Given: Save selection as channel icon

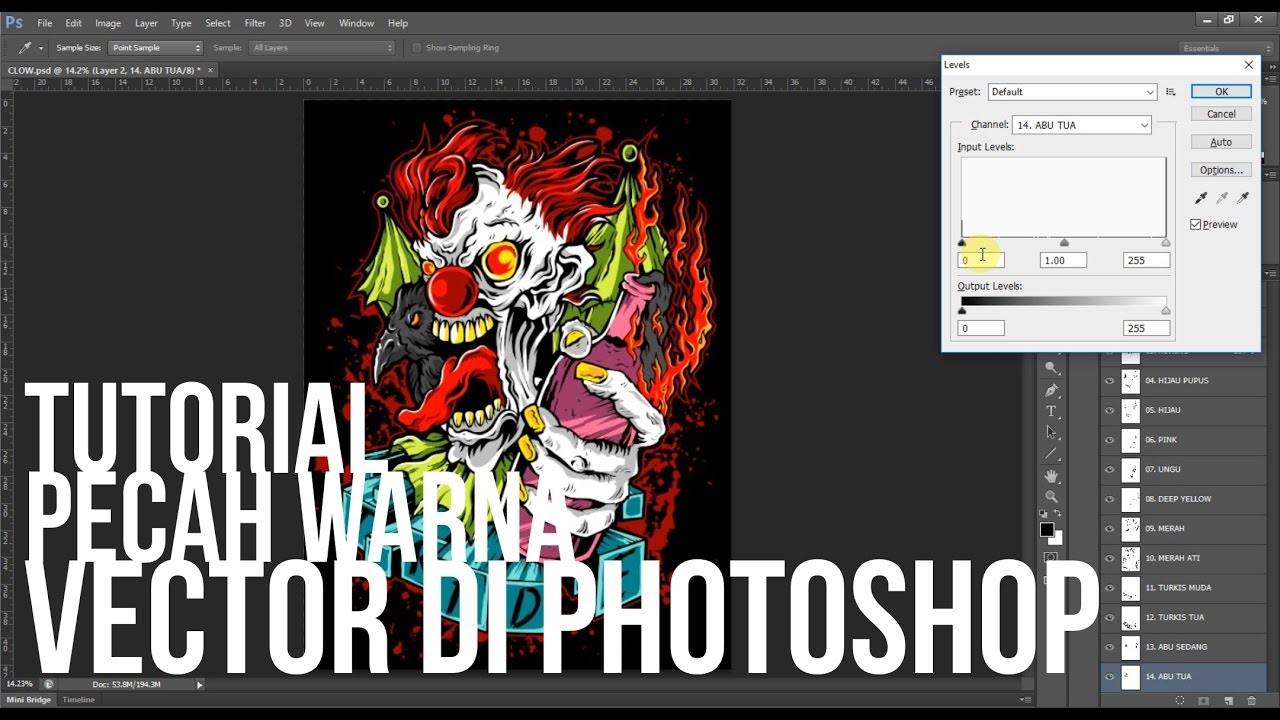Looking at the screenshot, I should click(1203, 701).
